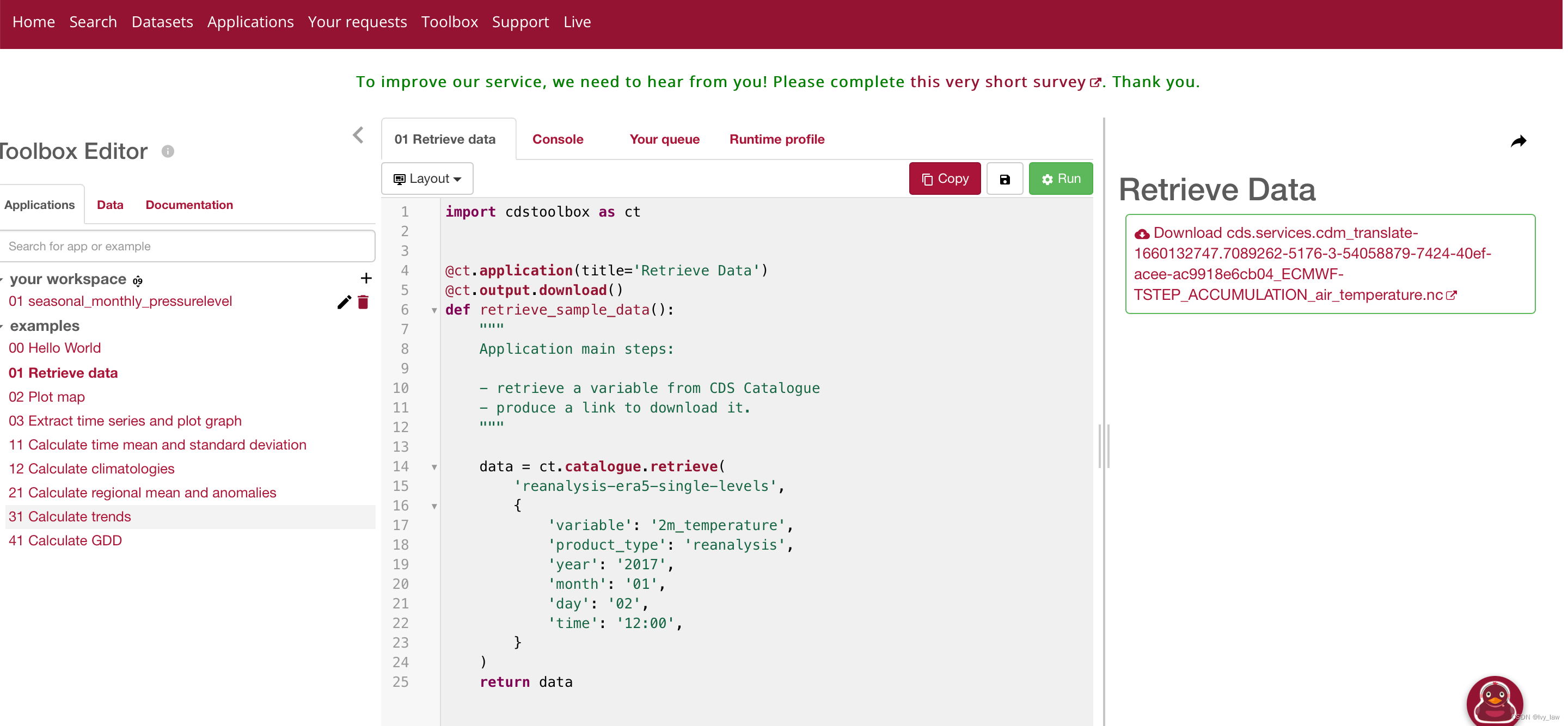Click the workspace settings icon
The width and height of the screenshot is (1568, 726).
138,280
